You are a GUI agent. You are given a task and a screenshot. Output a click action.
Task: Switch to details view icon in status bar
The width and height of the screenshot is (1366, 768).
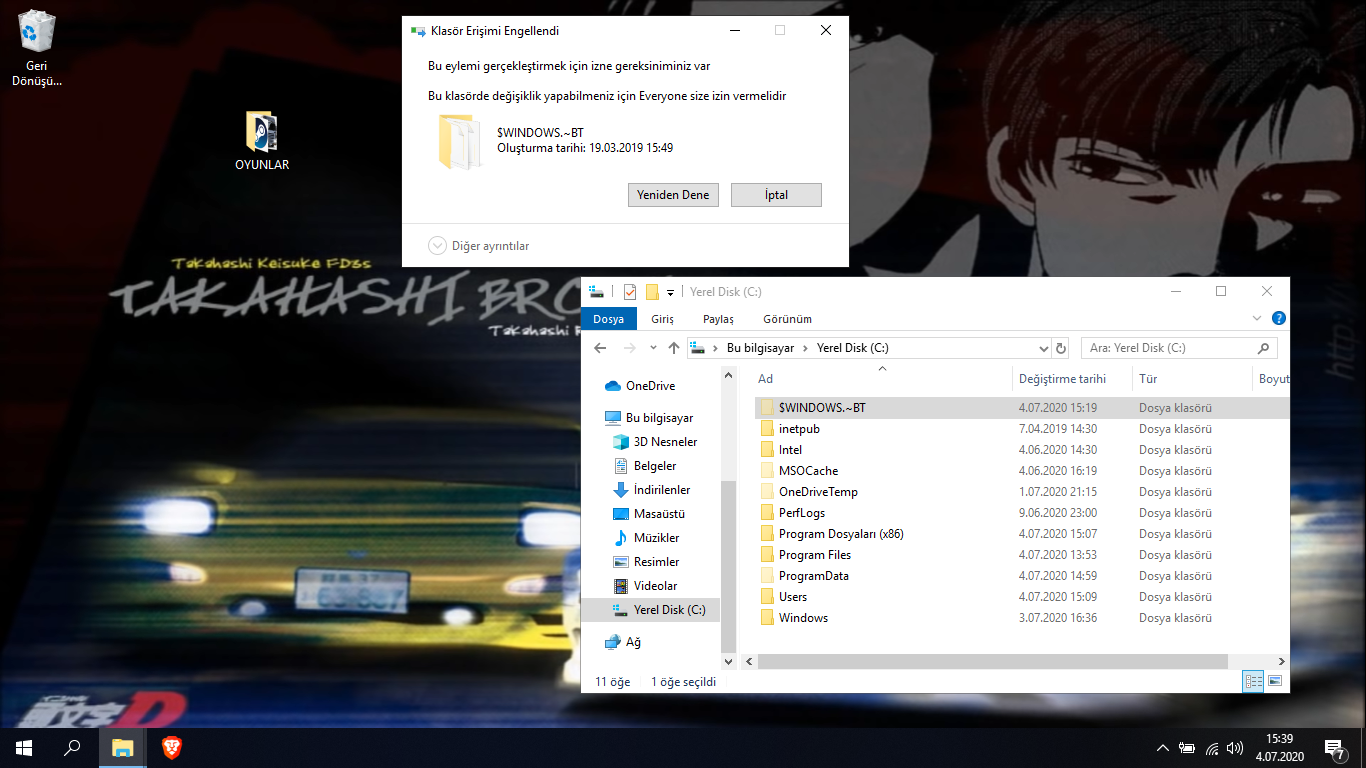click(1253, 681)
